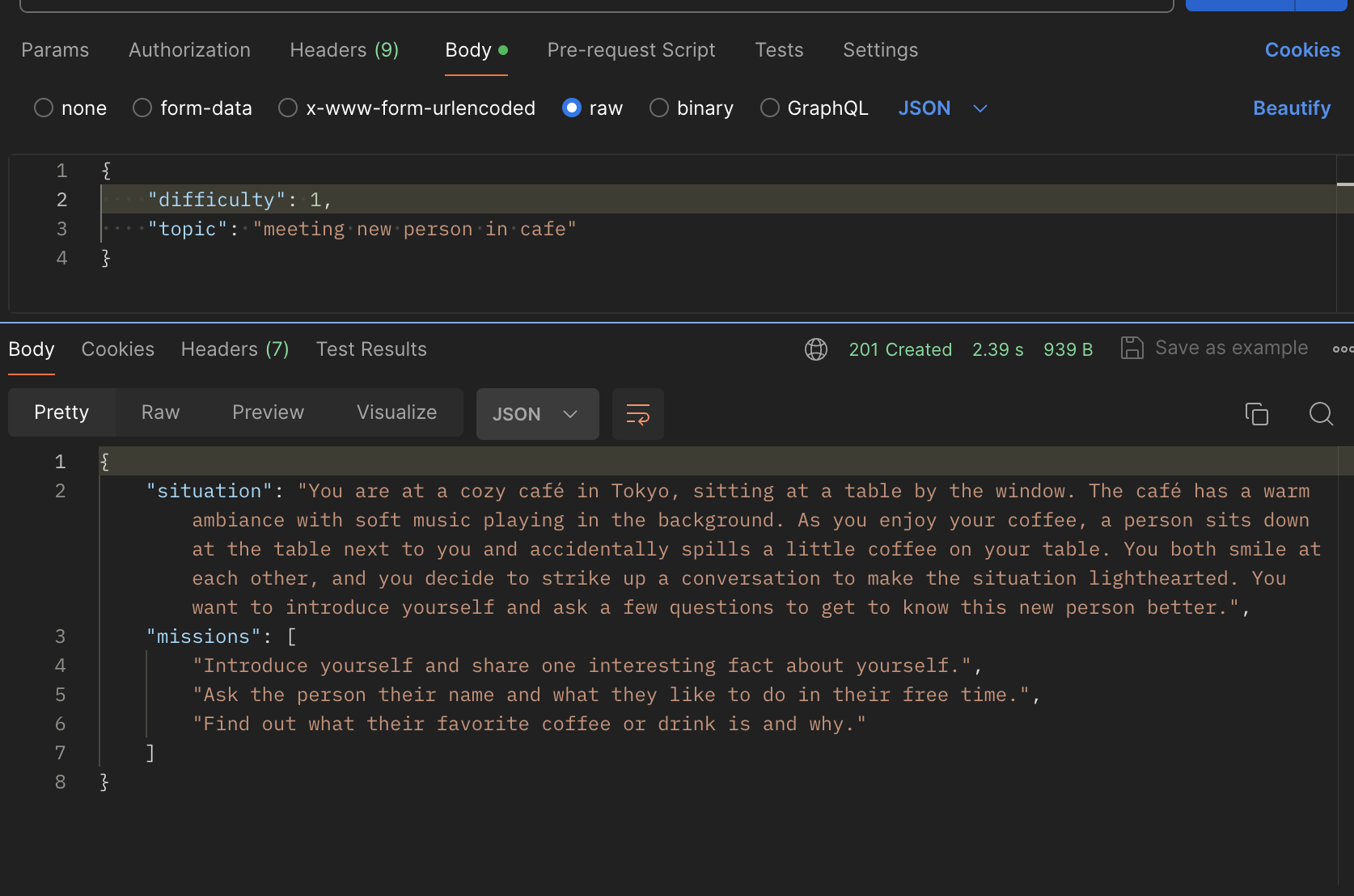Switch response view to Preview
Viewport: 1354px width, 896px height.
pos(269,412)
